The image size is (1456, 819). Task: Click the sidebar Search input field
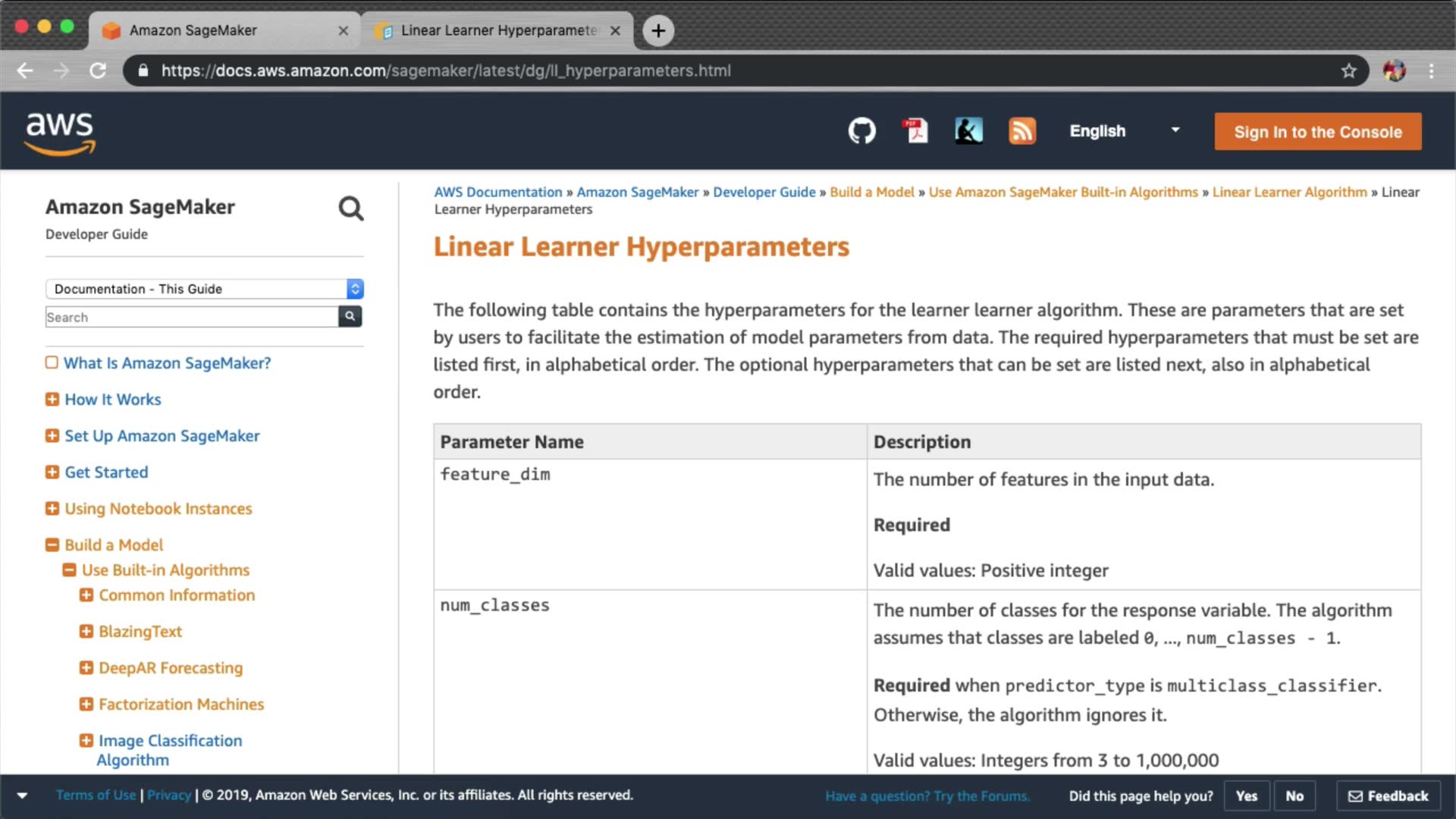pyautogui.click(x=191, y=317)
